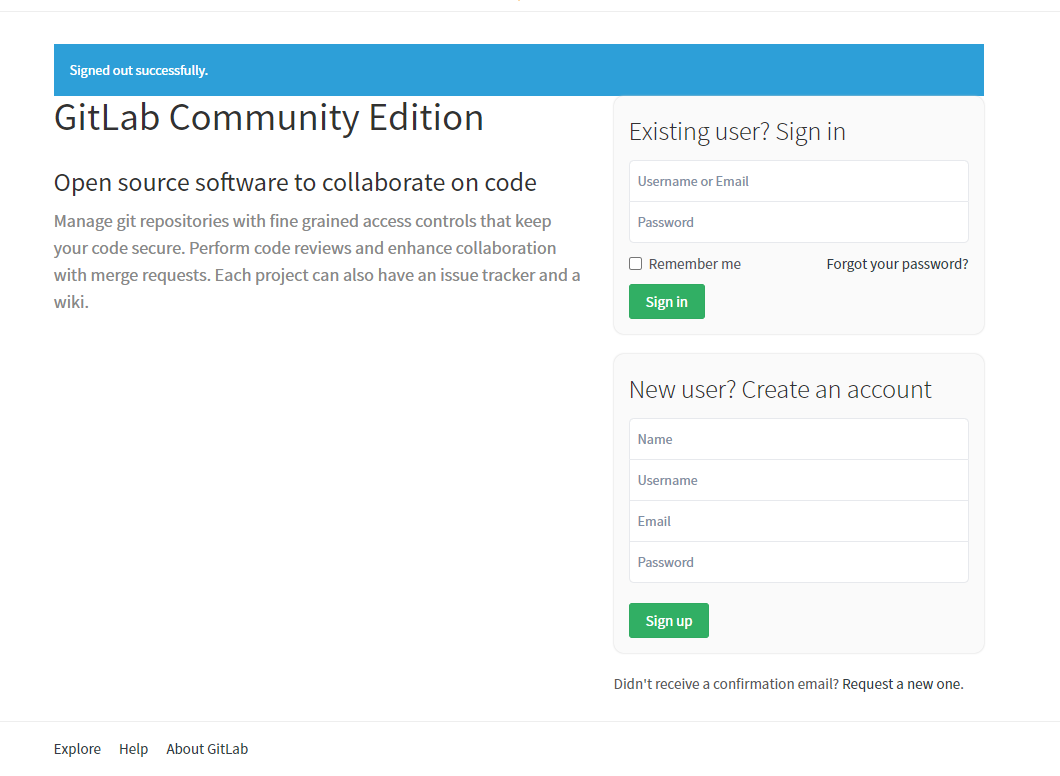This screenshot has height=776, width=1060.
Task: Click 'Existing user? Sign in' heading
Action: [737, 132]
